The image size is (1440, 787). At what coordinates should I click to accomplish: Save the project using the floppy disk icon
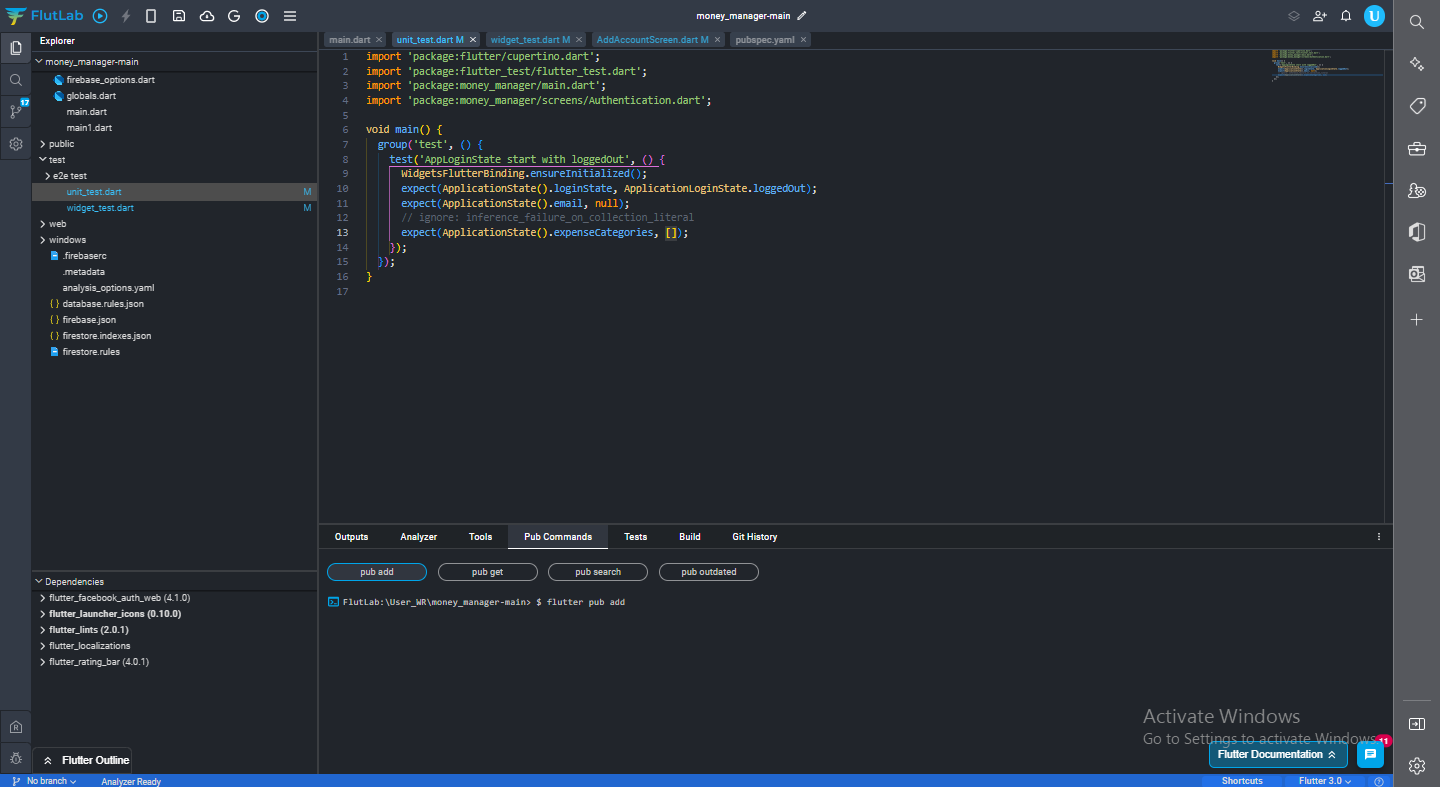tap(179, 16)
